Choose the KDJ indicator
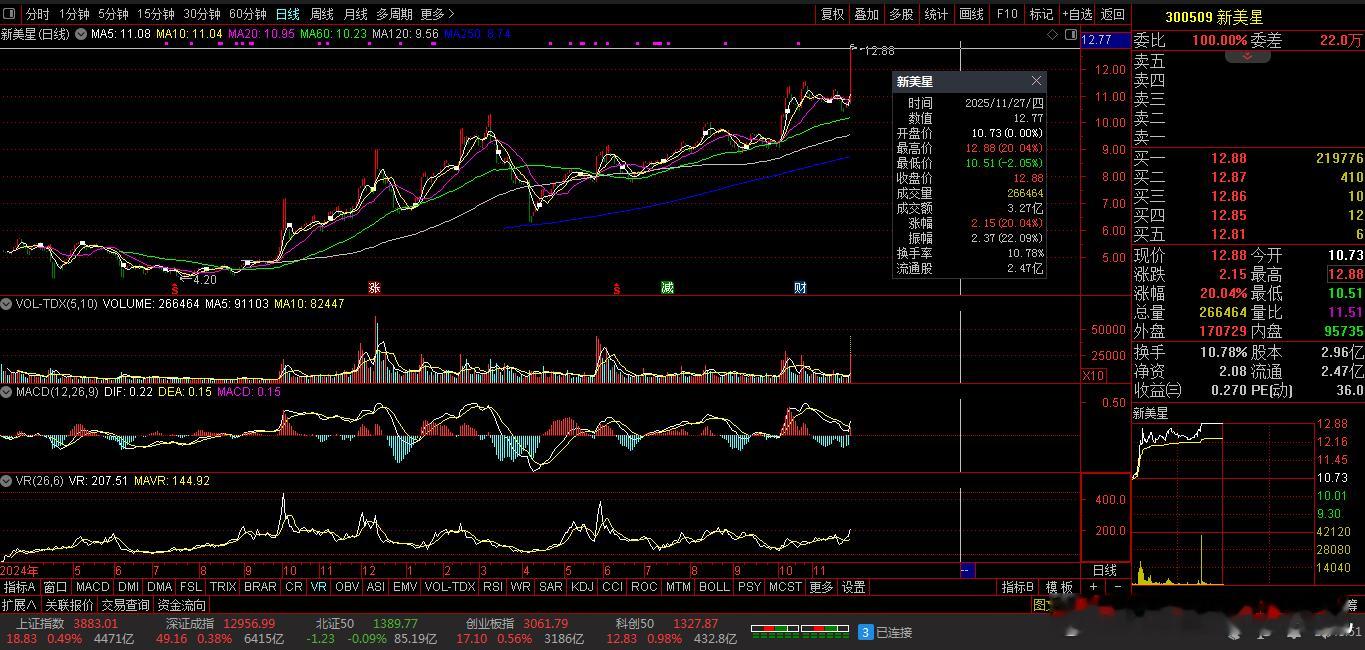The width and height of the screenshot is (1365, 650). pyautogui.click(x=582, y=587)
